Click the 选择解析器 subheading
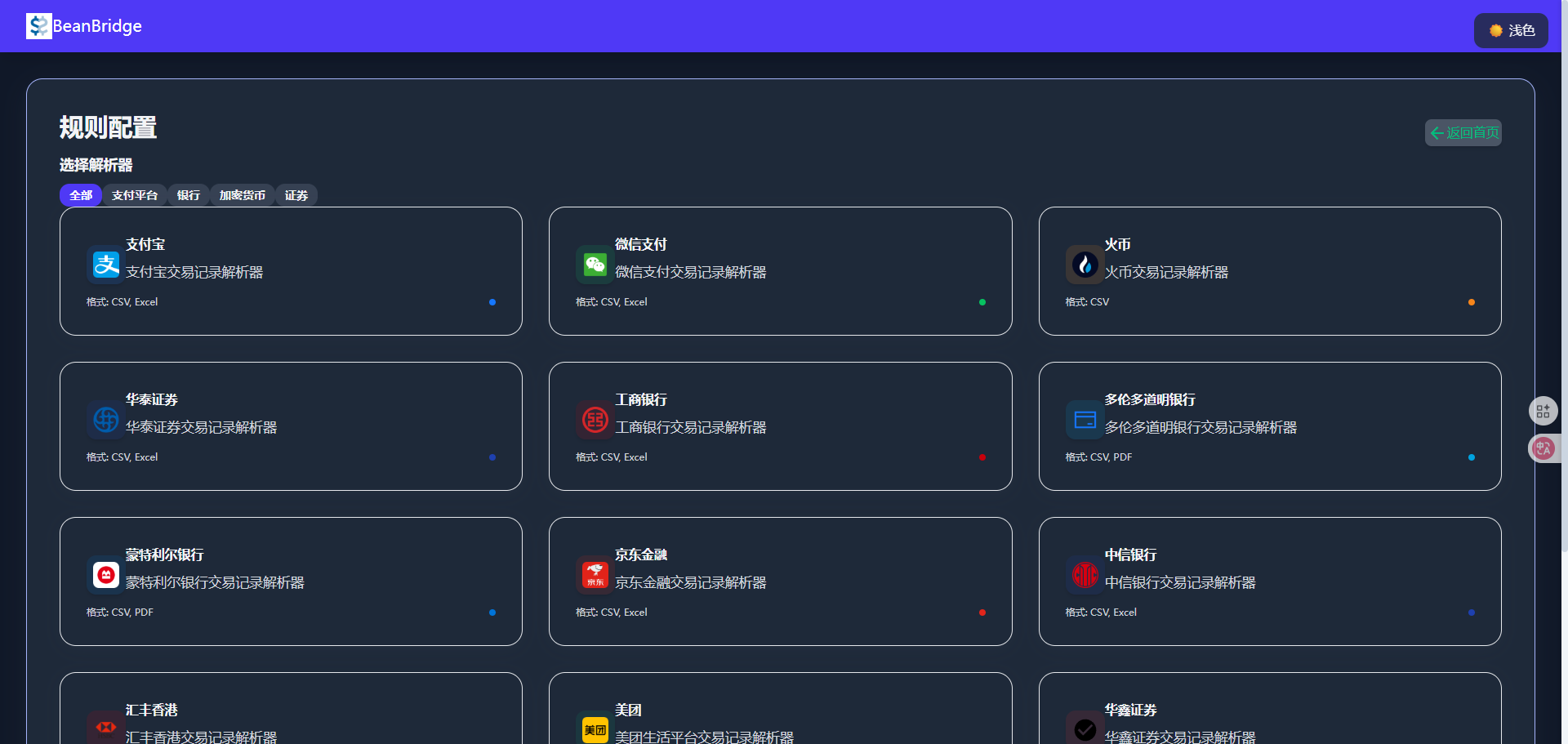This screenshot has width=1568, height=744. [96, 165]
